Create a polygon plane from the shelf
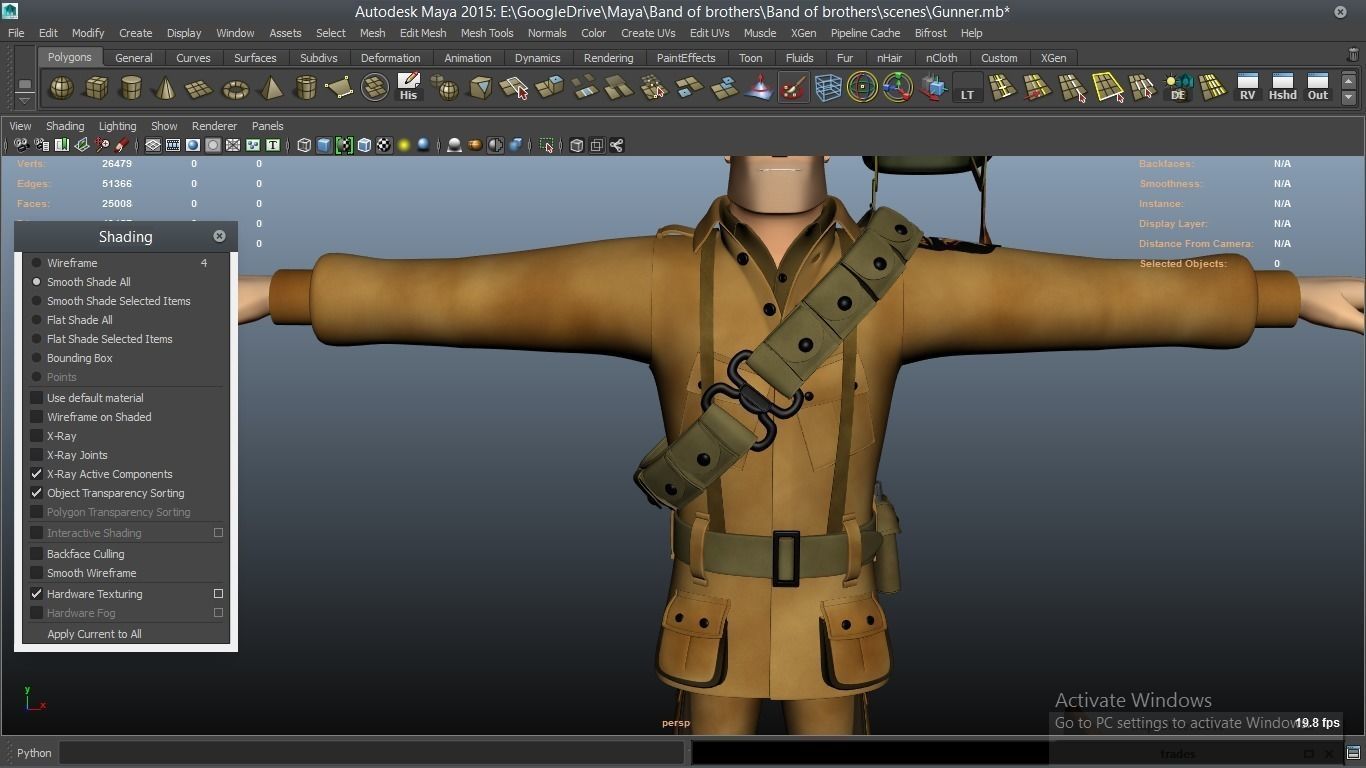Image resolution: width=1366 pixels, height=768 pixels. pos(200,88)
